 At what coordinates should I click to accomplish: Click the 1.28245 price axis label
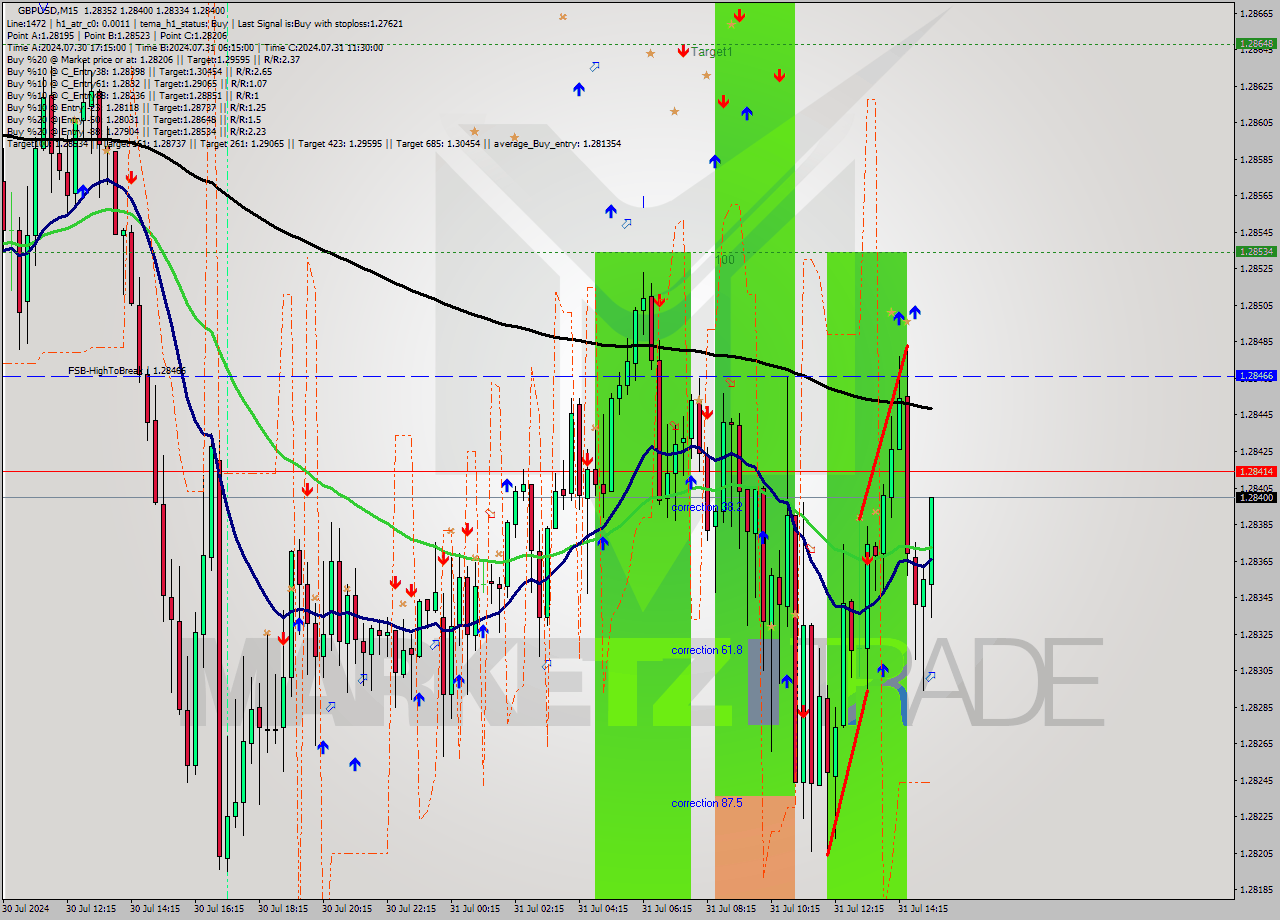[x=1256, y=780]
